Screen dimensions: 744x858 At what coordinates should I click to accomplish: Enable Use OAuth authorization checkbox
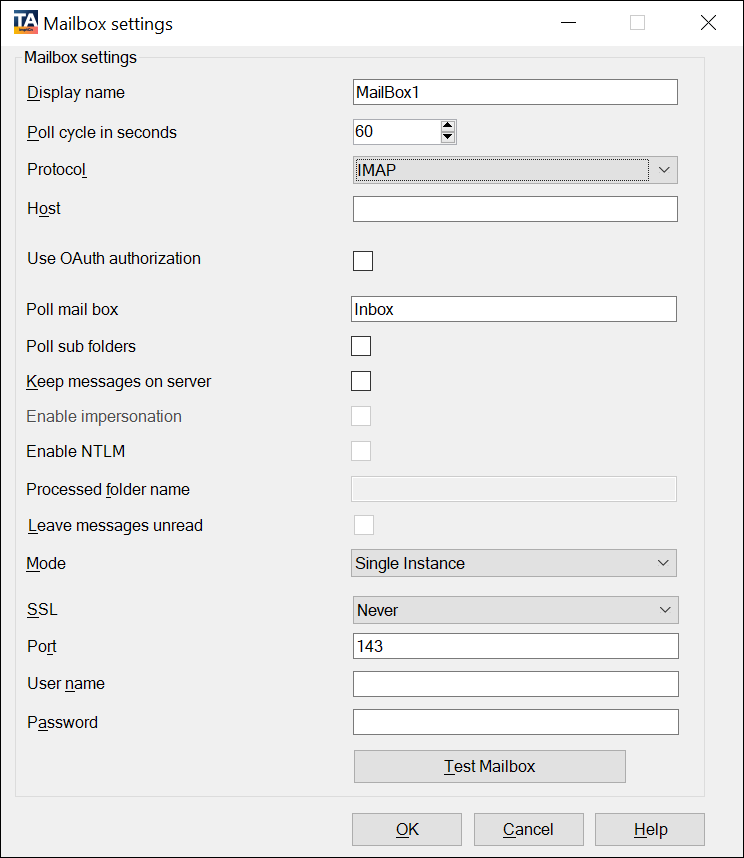pos(363,261)
